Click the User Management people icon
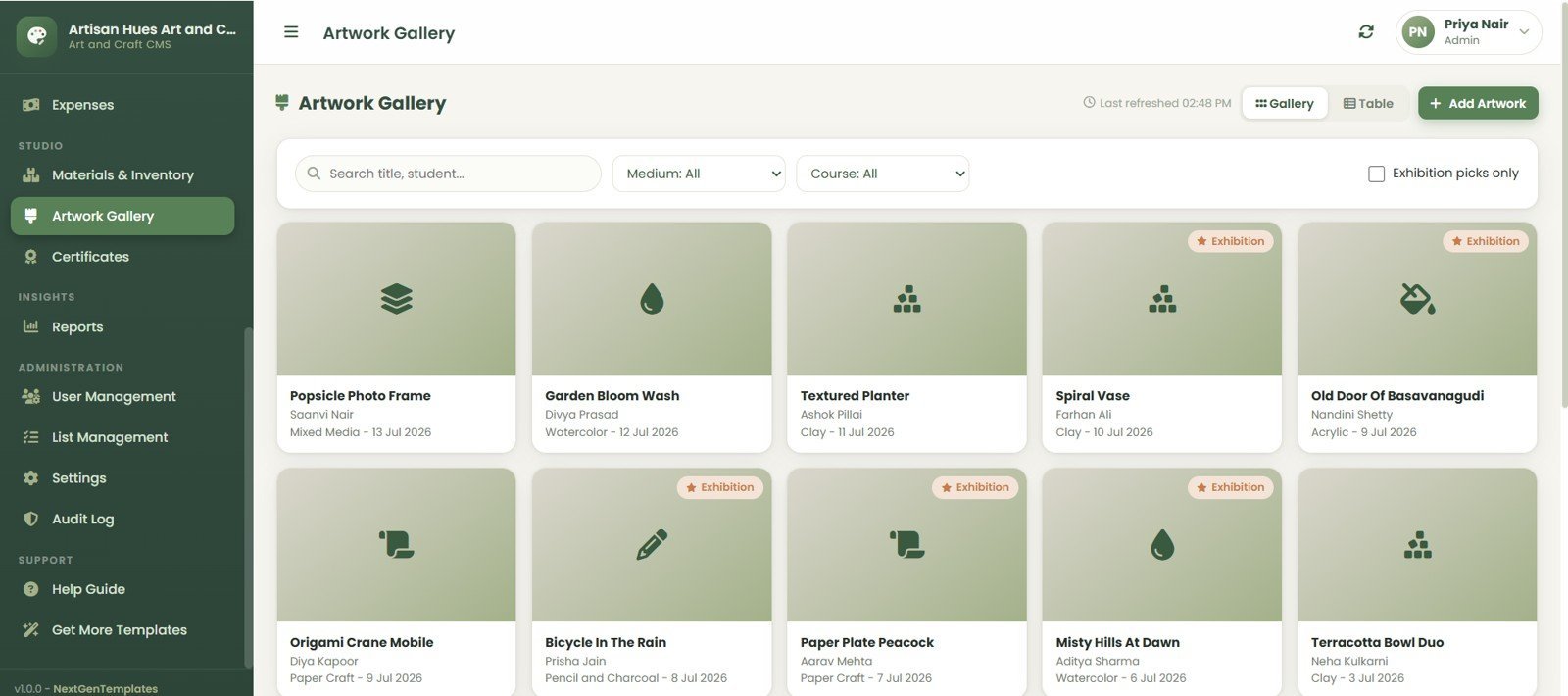 coord(31,397)
